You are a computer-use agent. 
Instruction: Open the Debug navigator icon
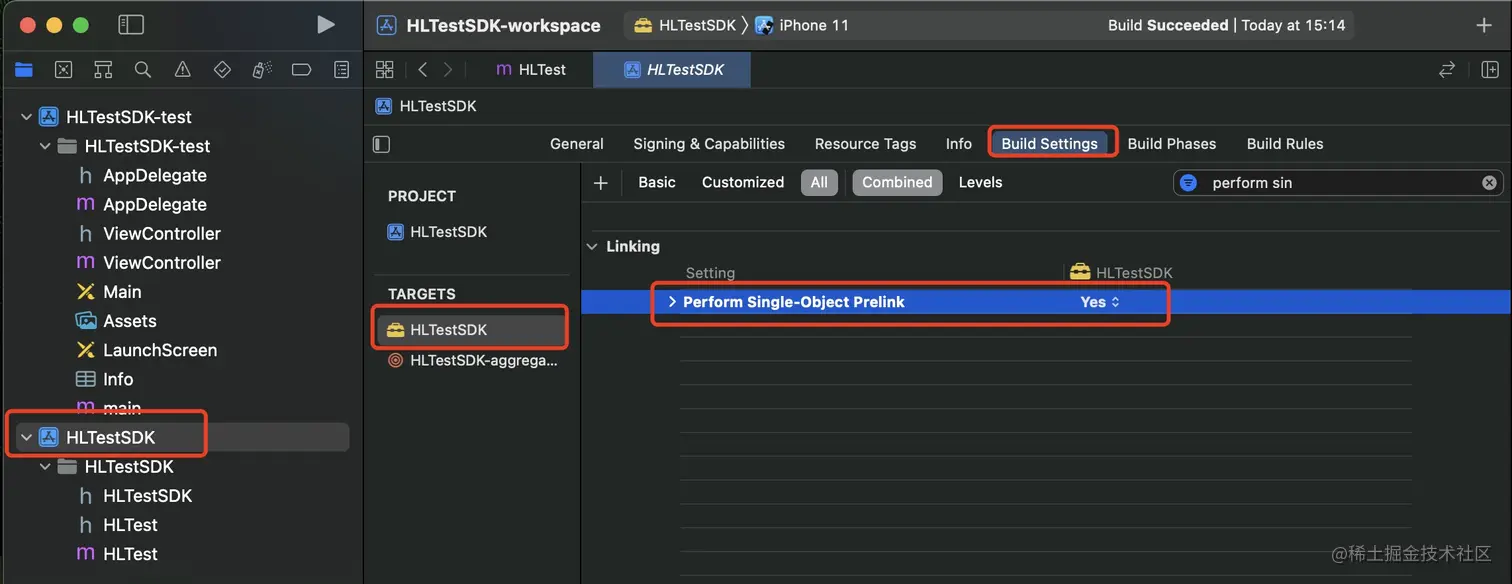[262, 70]
